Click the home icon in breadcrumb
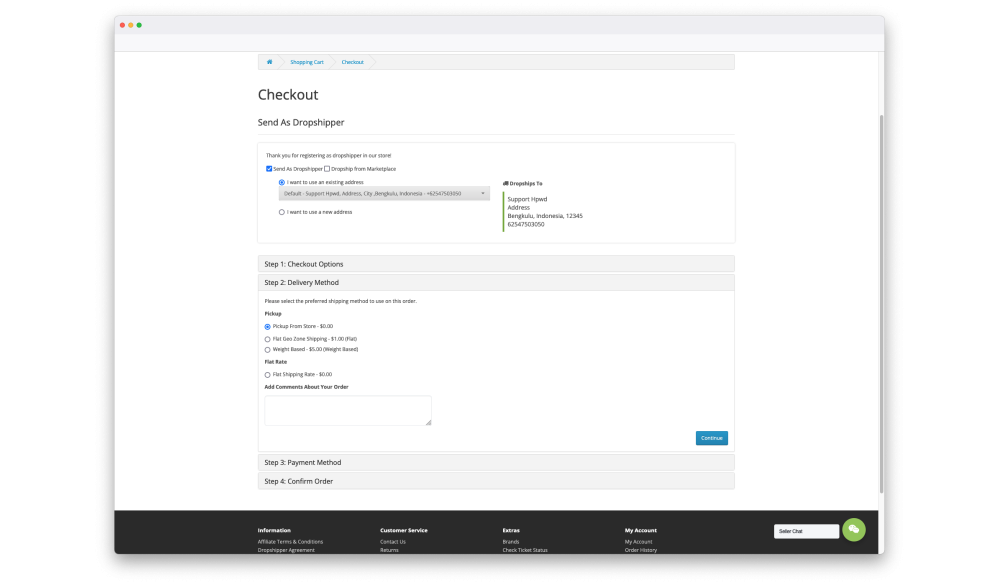The width and height of the screenshot is (1000, 585). tap(269, 62)
